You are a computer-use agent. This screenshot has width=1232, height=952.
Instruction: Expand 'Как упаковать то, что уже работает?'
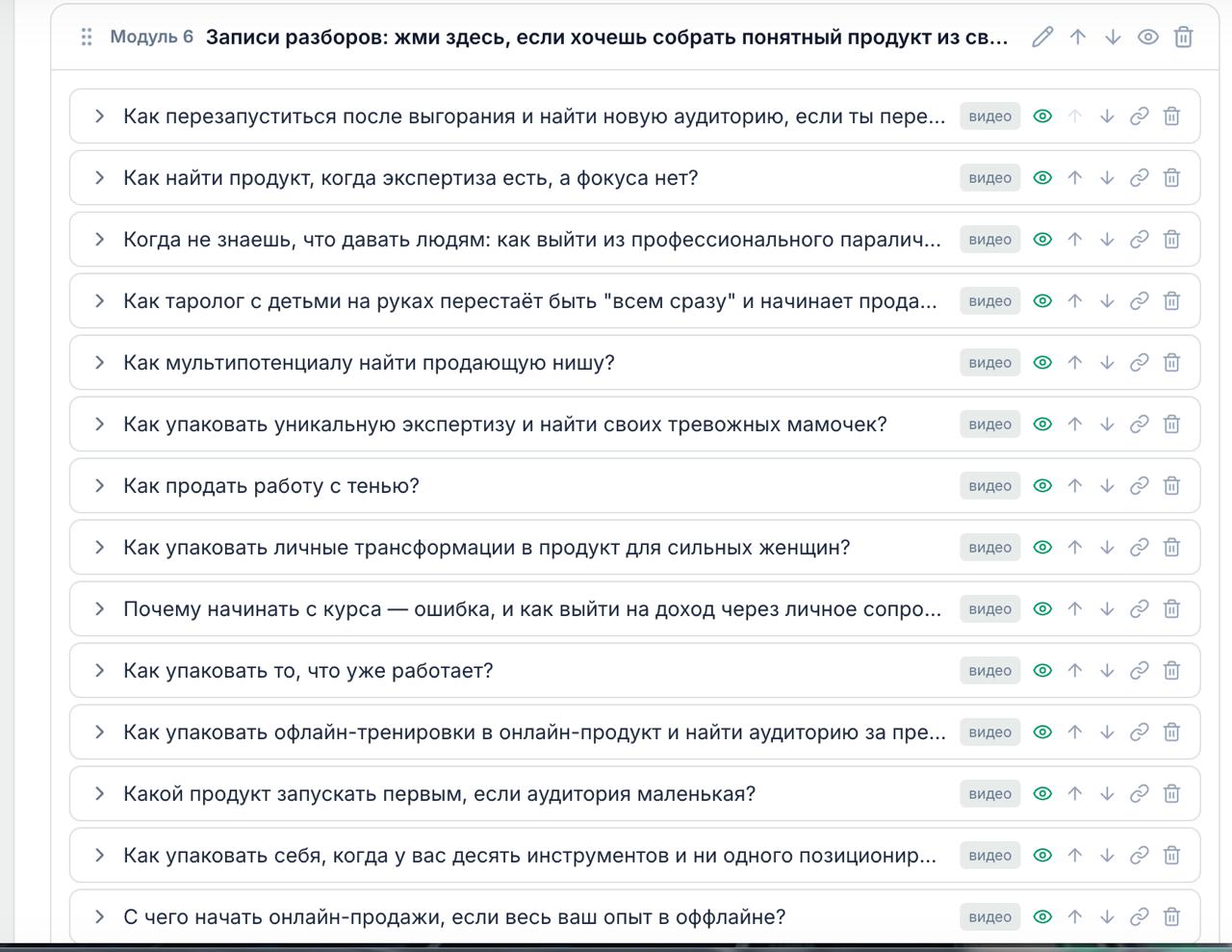pos(99,671)
